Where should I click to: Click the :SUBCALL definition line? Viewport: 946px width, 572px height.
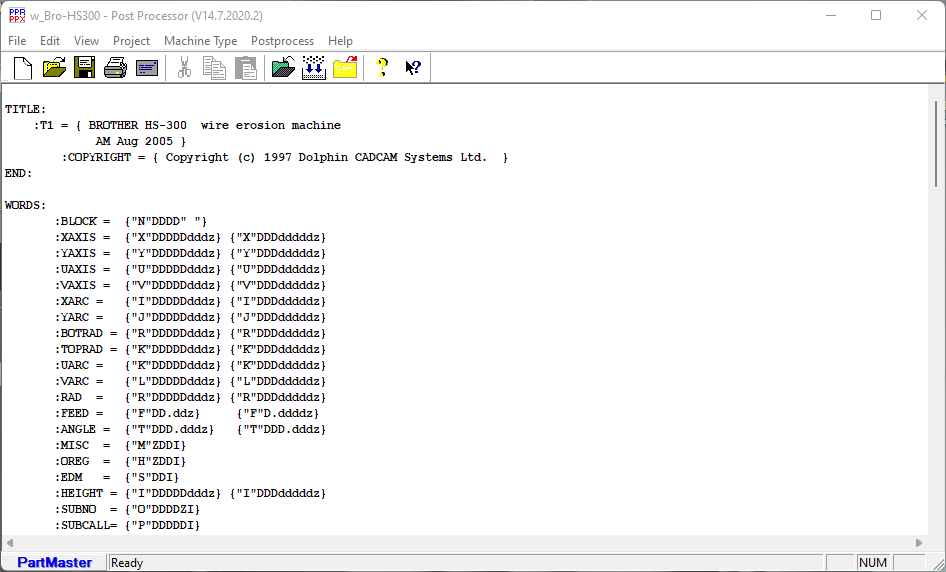coord(127,525)
